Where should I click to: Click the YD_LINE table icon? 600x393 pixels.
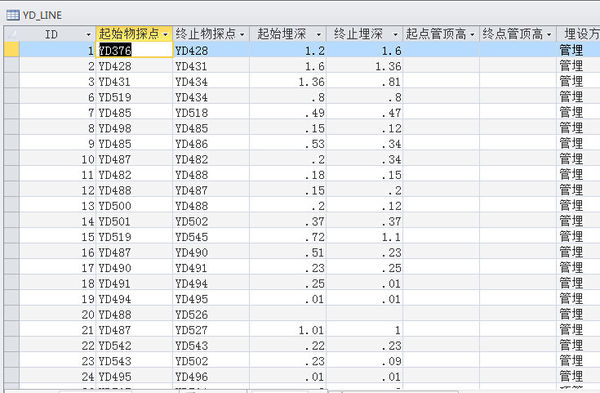click(13, 15)
